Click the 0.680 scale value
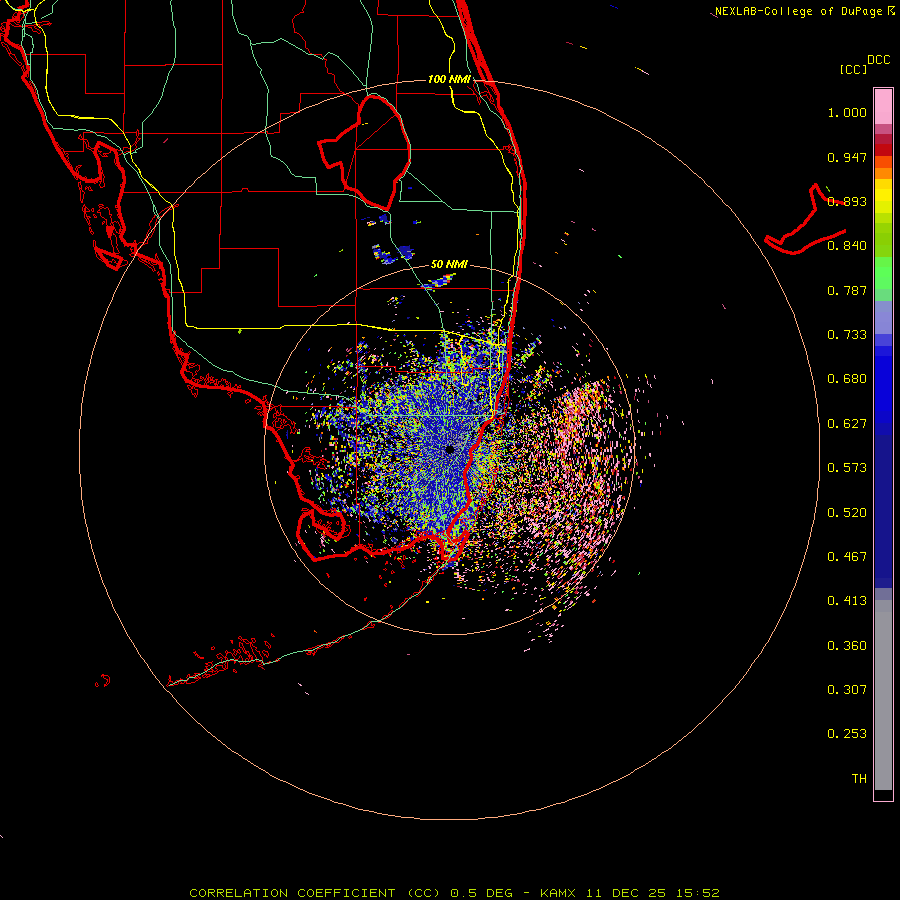900x900 pixels. [847, 379]
